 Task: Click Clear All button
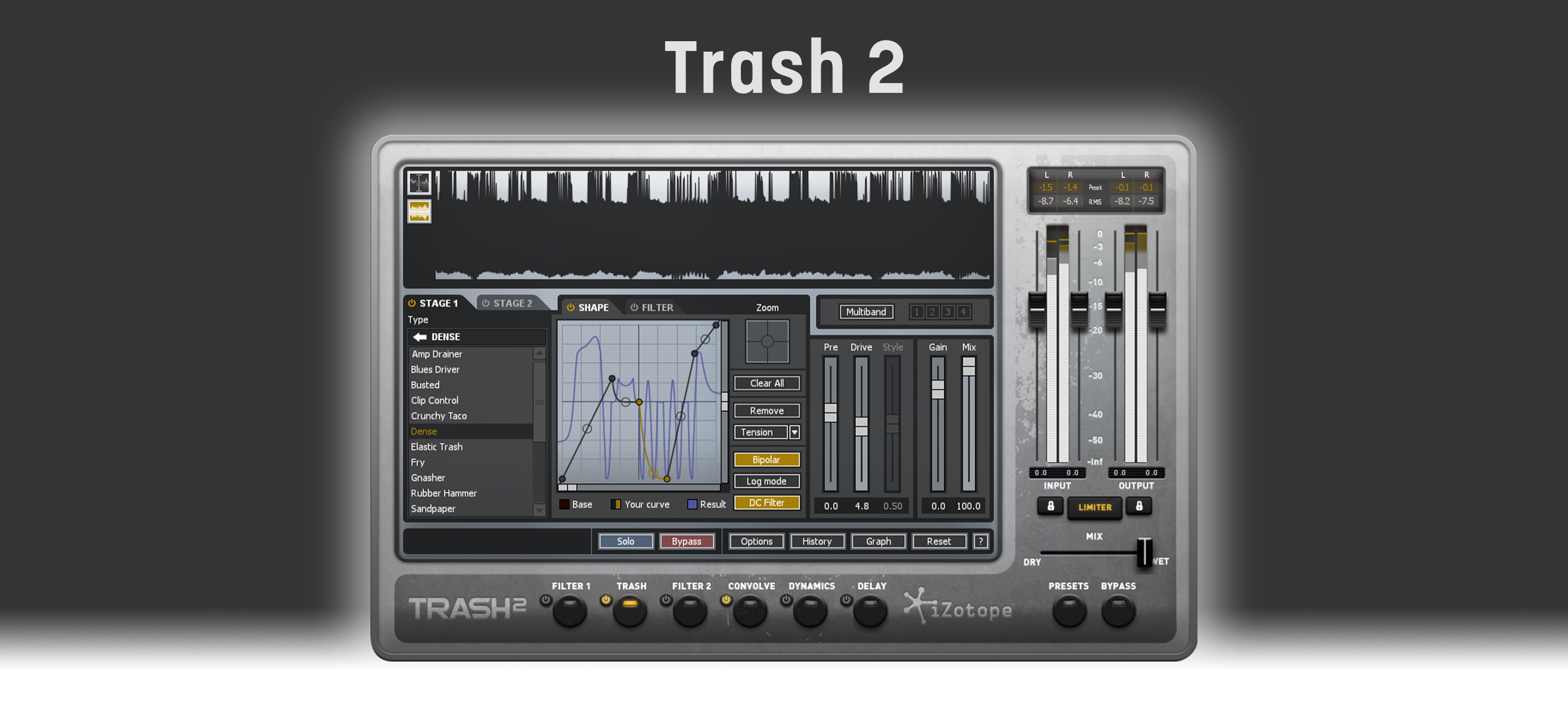767,383
